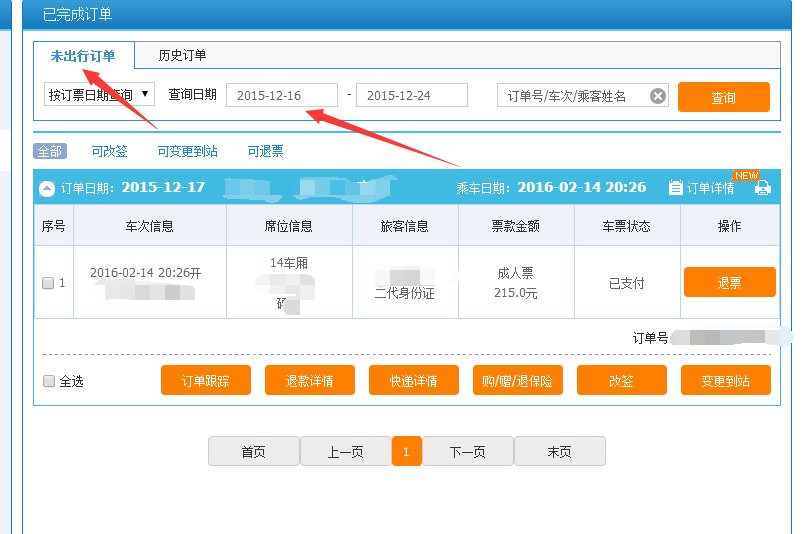Open 购/赠/退保险 insurance options

[x=517, y=380]
